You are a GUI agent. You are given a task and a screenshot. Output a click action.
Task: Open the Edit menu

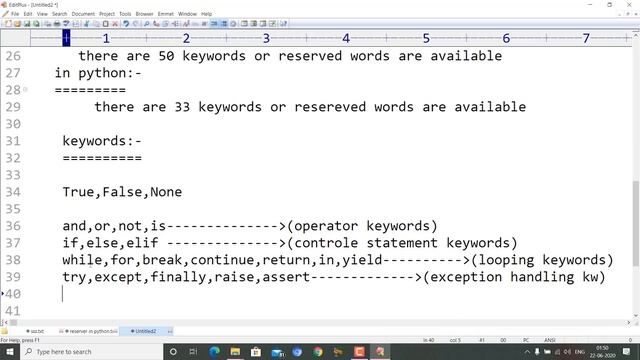point(28,14)
